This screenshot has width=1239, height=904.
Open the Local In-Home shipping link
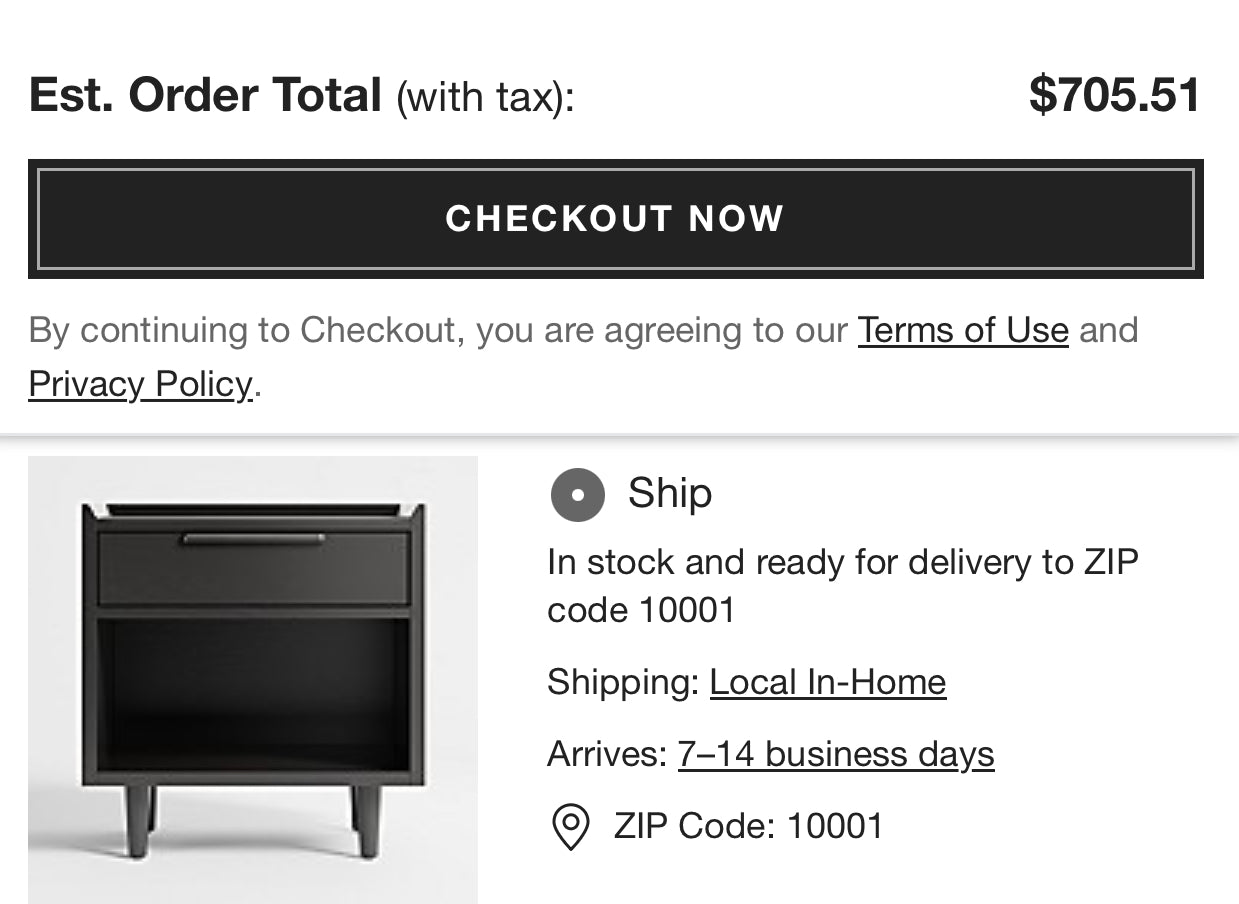[827, 682]
